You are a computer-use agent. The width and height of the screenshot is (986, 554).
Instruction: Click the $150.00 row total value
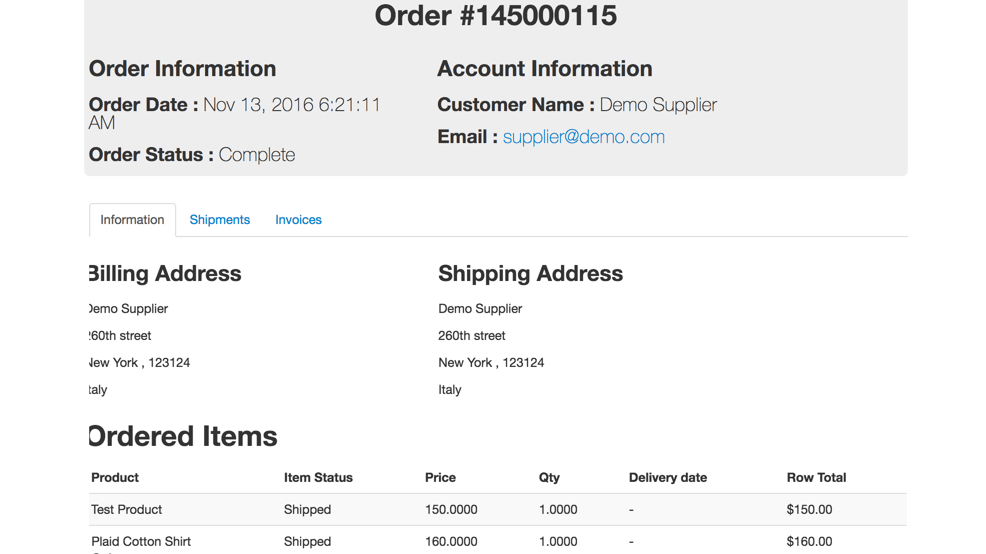[x=809, y=510]
